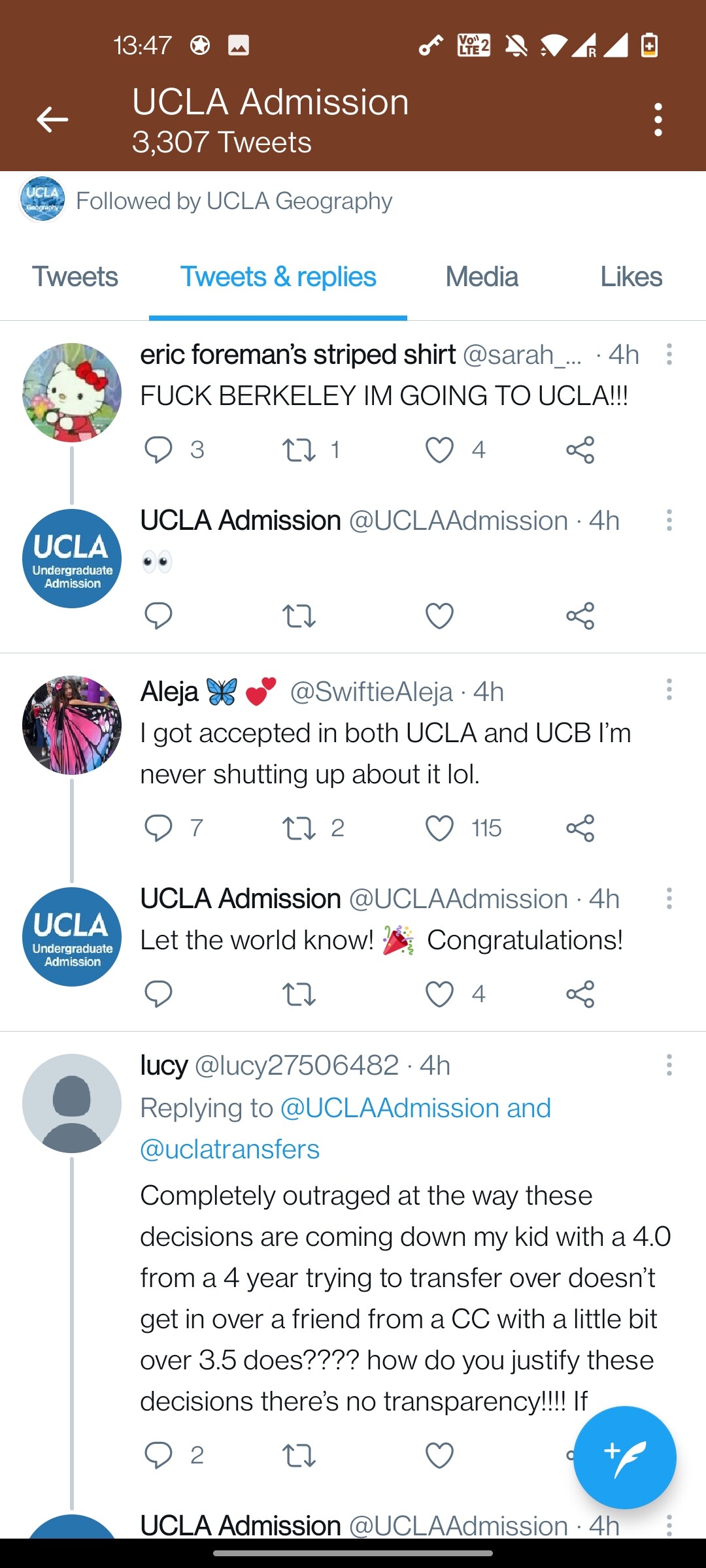Viewport: 706px width, 1568px height.
Task: Open the @uclatransfers mention link
Action: point(230,1149)
